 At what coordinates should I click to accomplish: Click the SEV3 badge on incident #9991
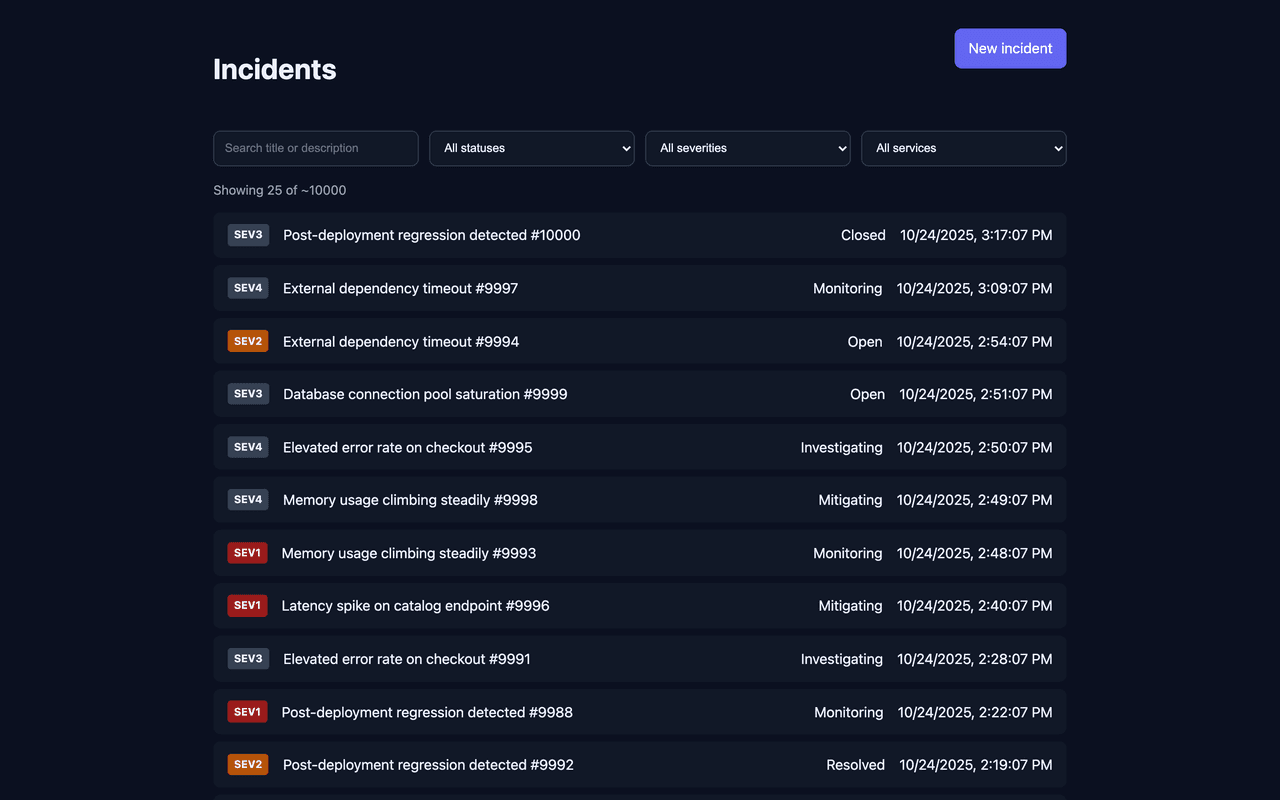click(248, 659)
